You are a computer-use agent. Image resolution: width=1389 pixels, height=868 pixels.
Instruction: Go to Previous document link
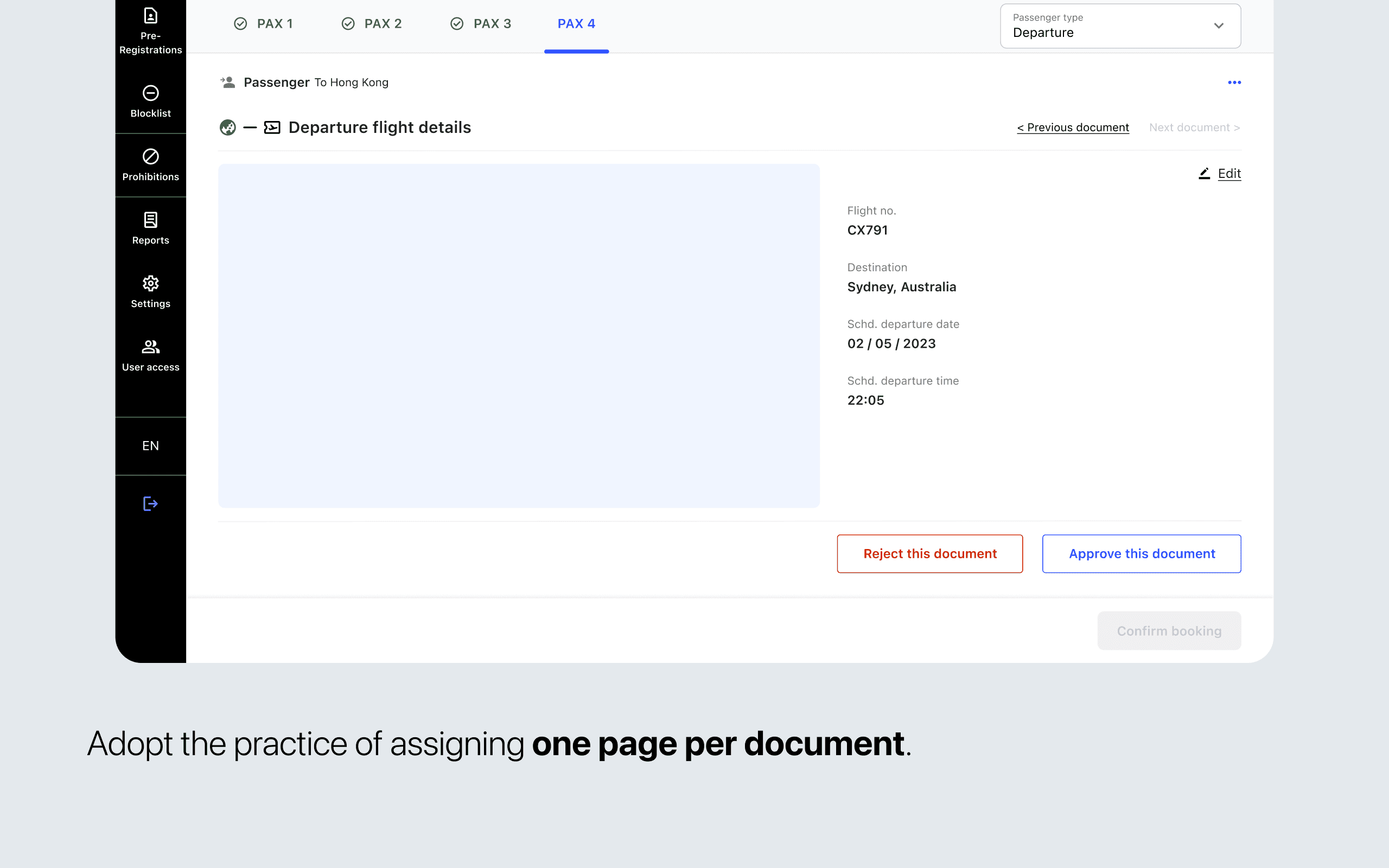(1073, 127)
